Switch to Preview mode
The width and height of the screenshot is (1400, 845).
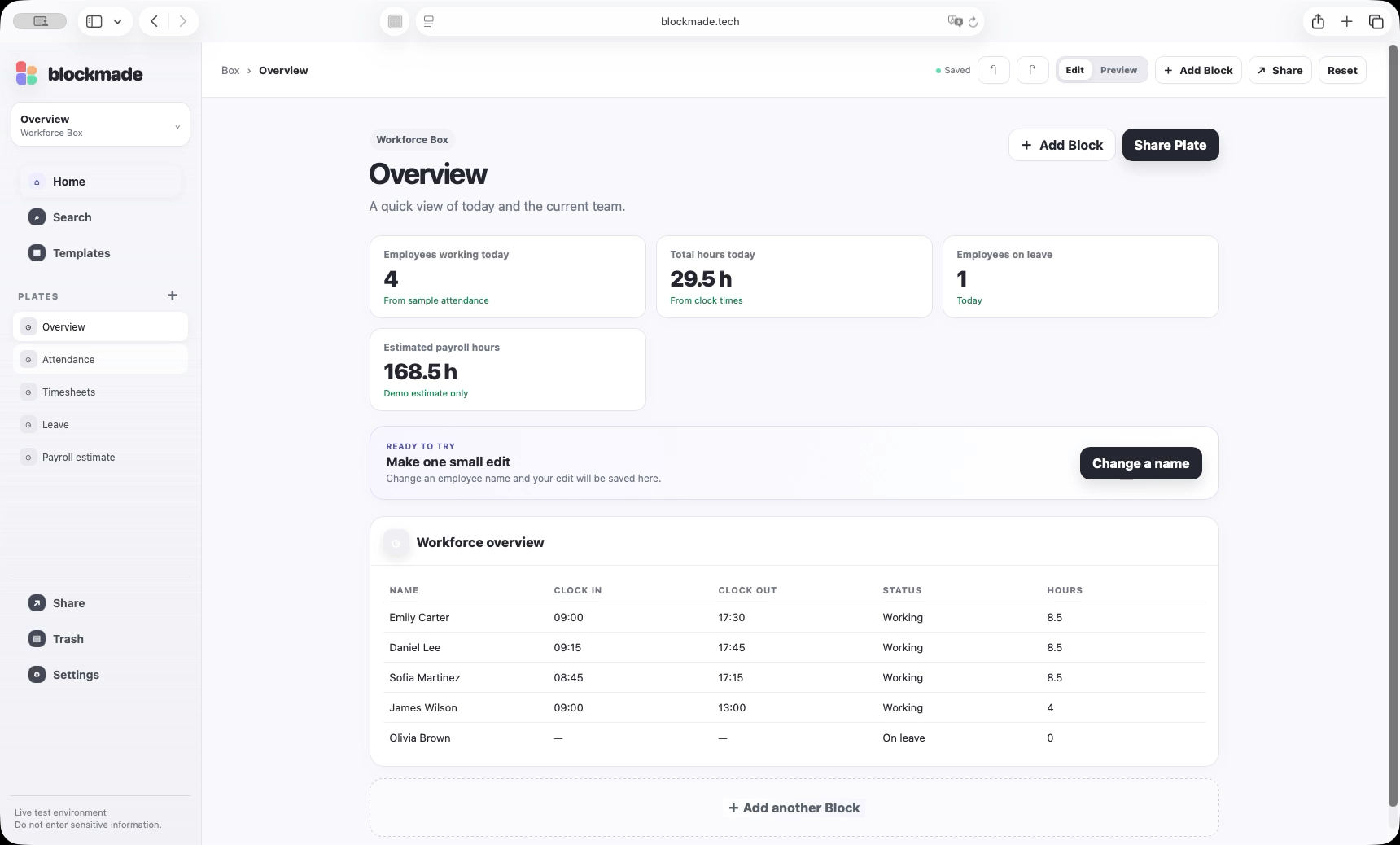[x=1118, y=70]
